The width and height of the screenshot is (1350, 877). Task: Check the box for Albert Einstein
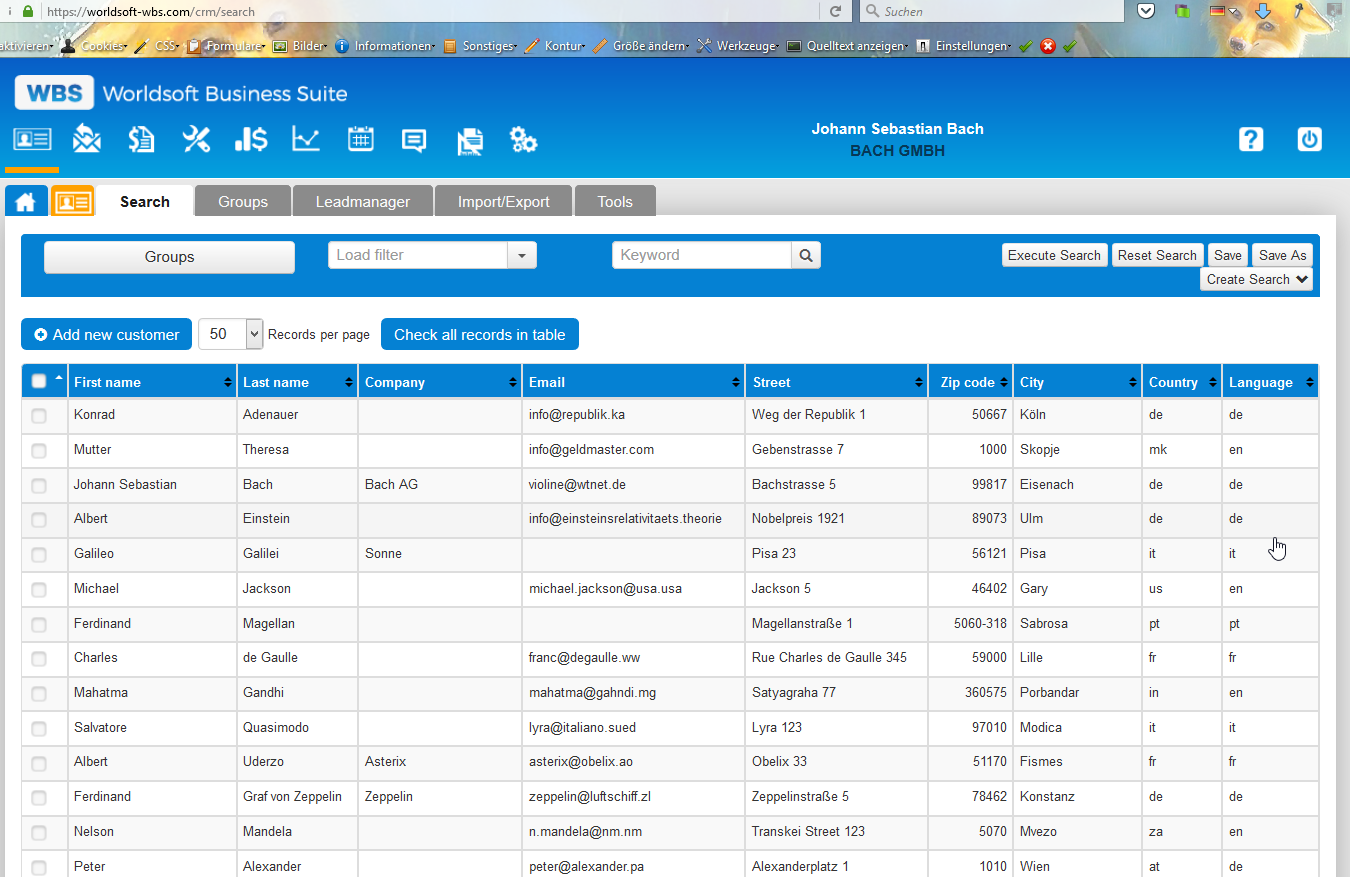tap(39, 520)
